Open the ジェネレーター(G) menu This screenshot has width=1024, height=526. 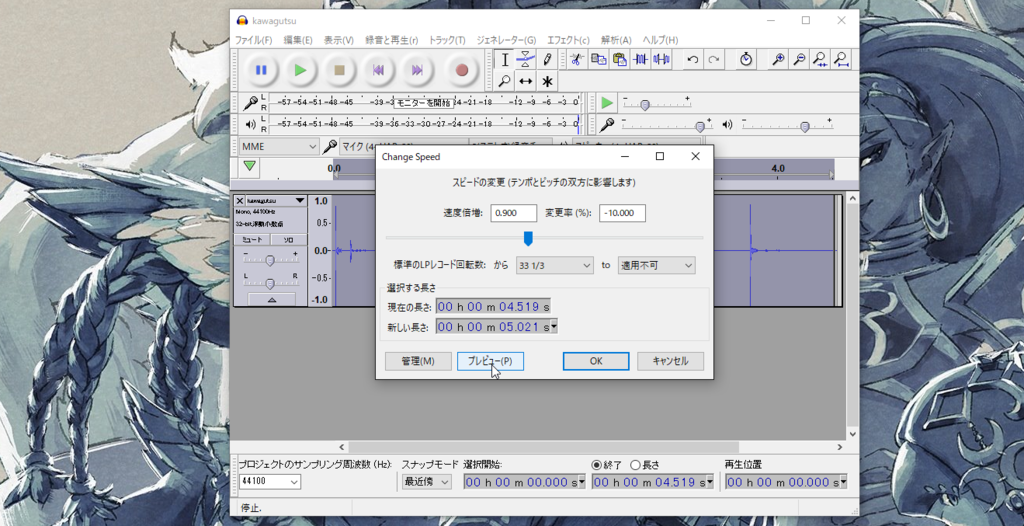(506, 40)
